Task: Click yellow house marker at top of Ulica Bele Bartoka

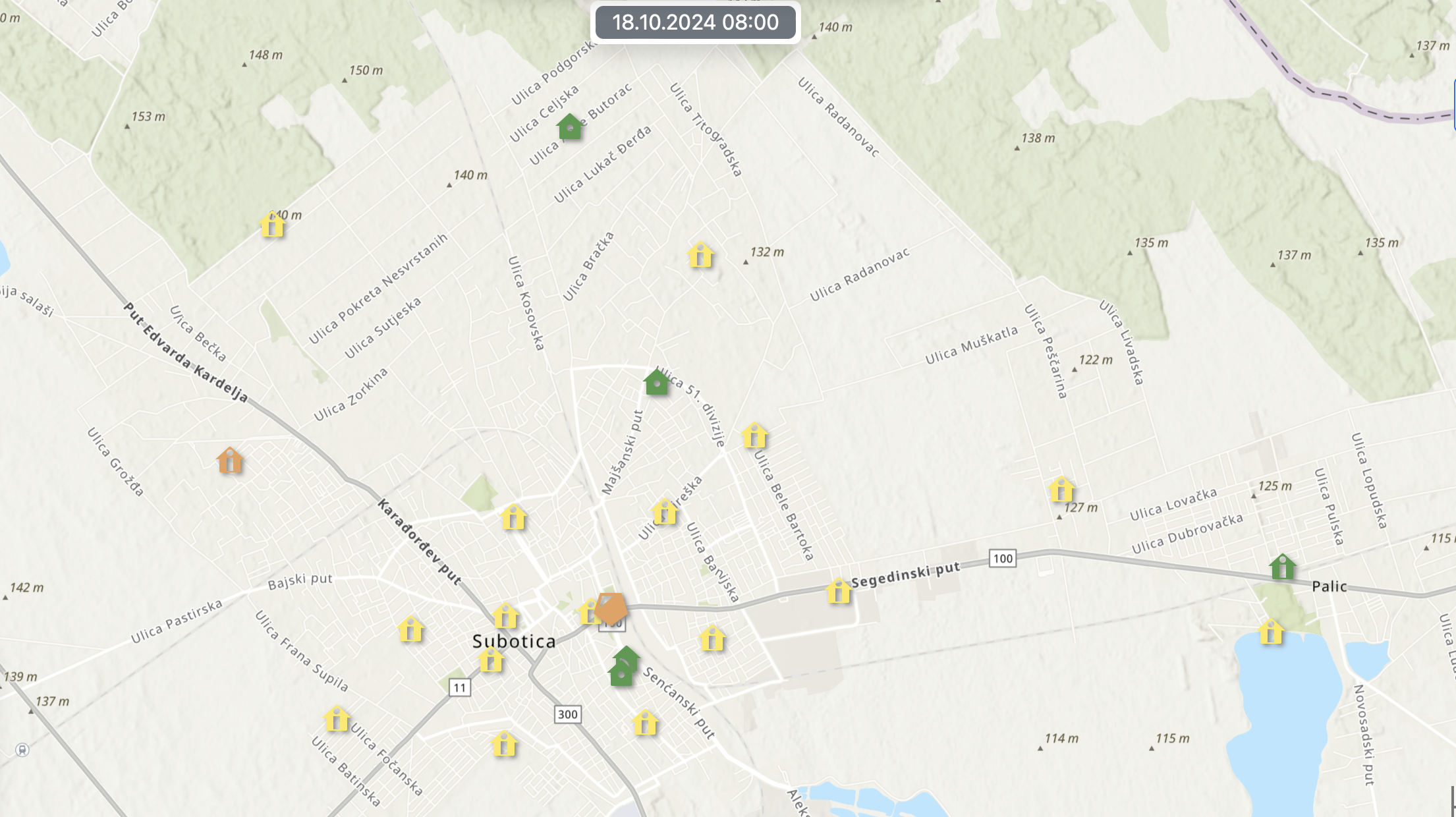Action: point(754,436)
